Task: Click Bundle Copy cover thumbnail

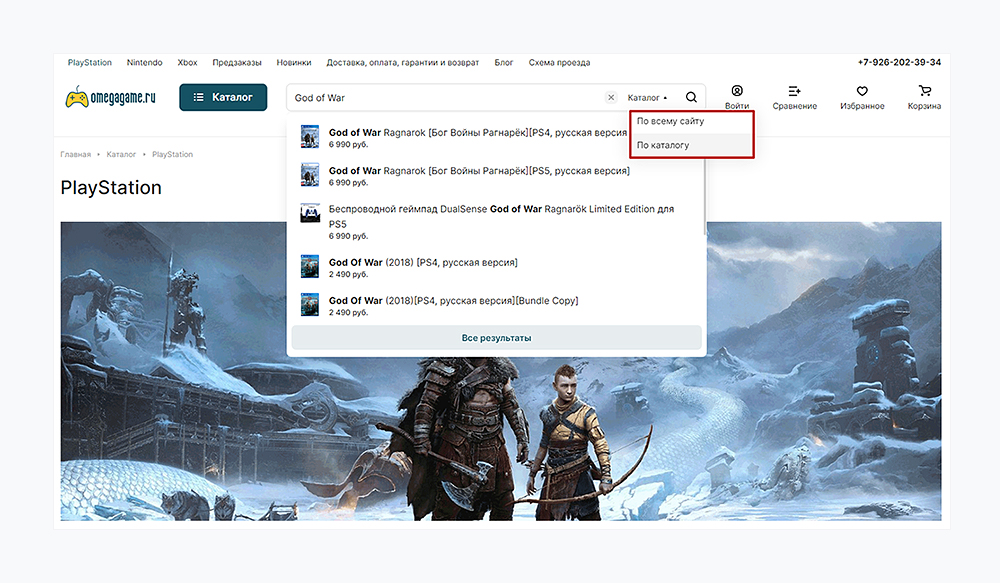Action: 310,305
